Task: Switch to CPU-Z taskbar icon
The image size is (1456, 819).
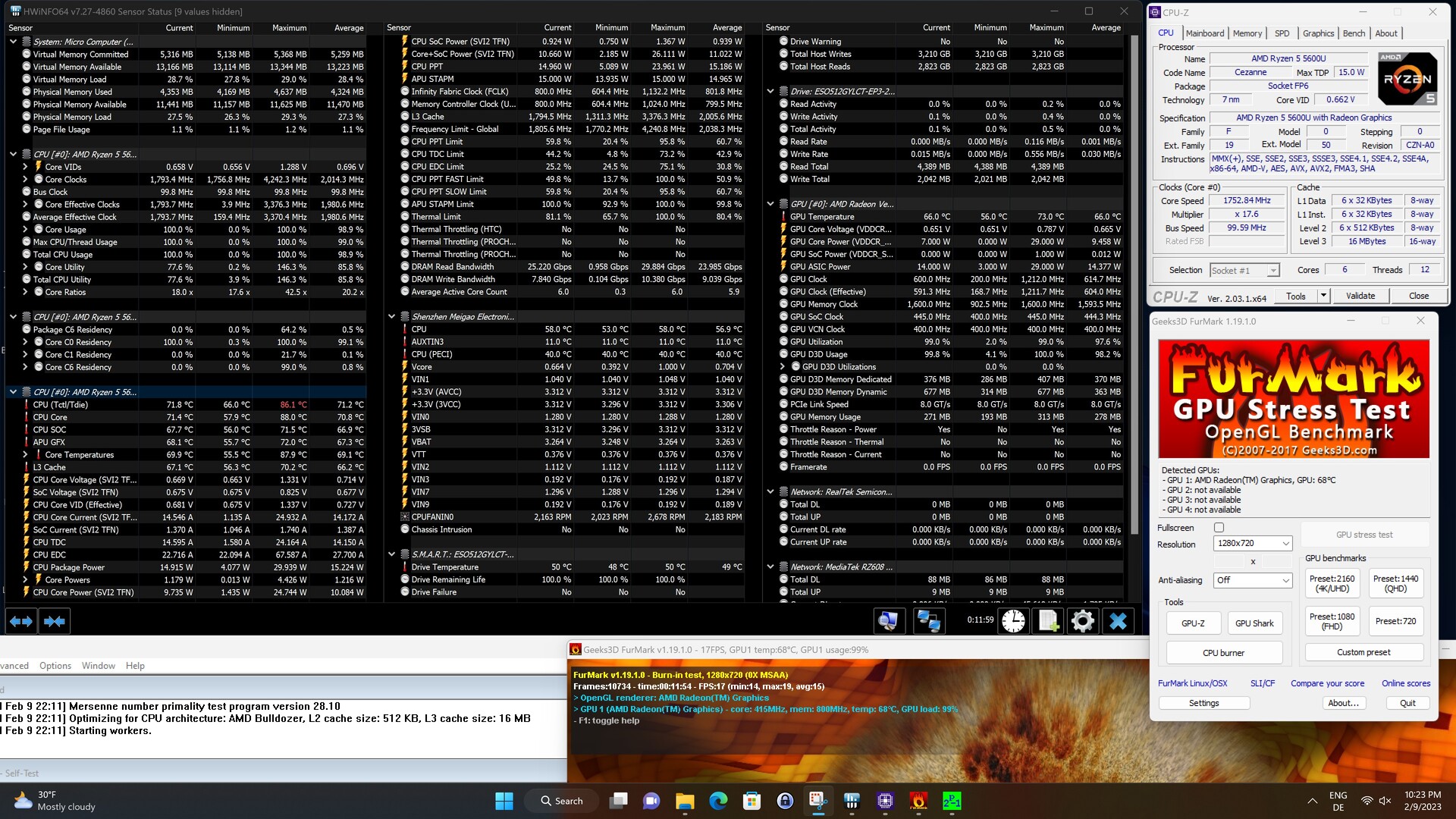Action: click(x=885, y=801)
